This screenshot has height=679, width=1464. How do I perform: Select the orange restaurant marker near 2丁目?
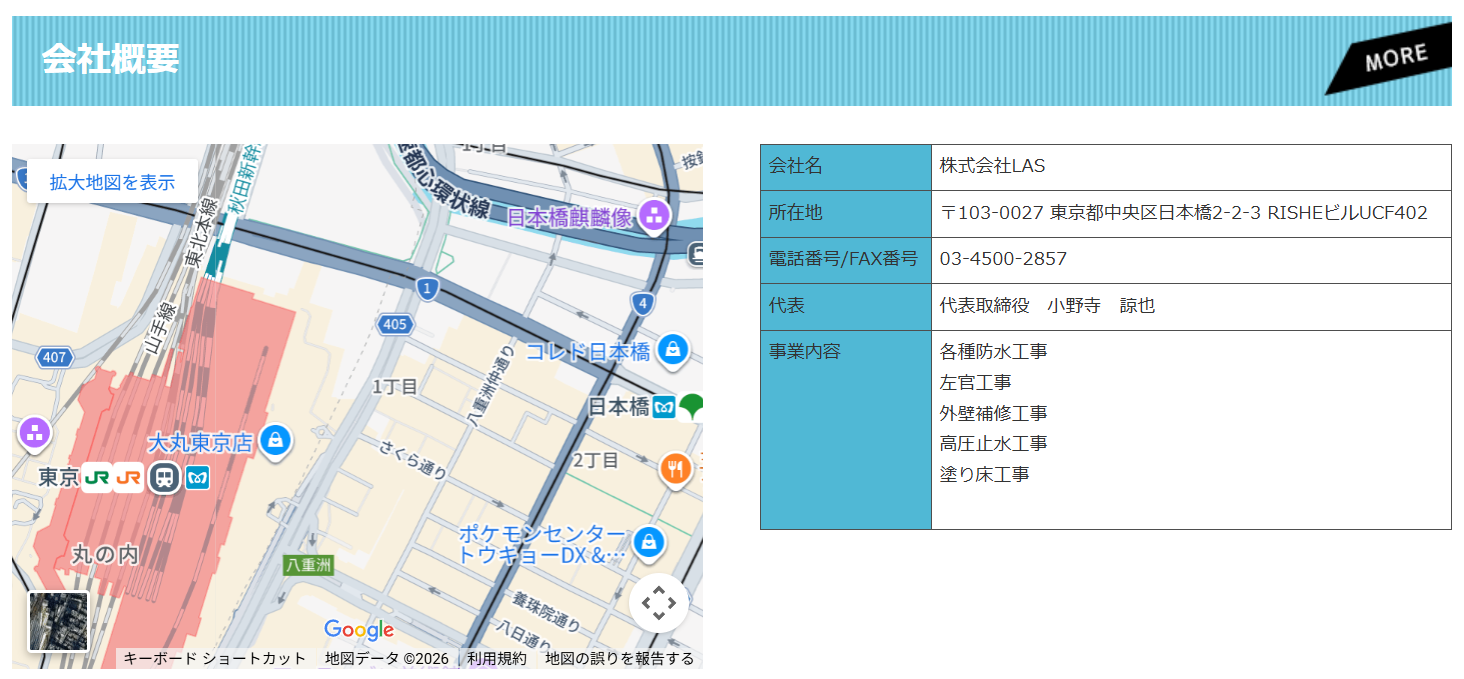[x=676, y=467]
